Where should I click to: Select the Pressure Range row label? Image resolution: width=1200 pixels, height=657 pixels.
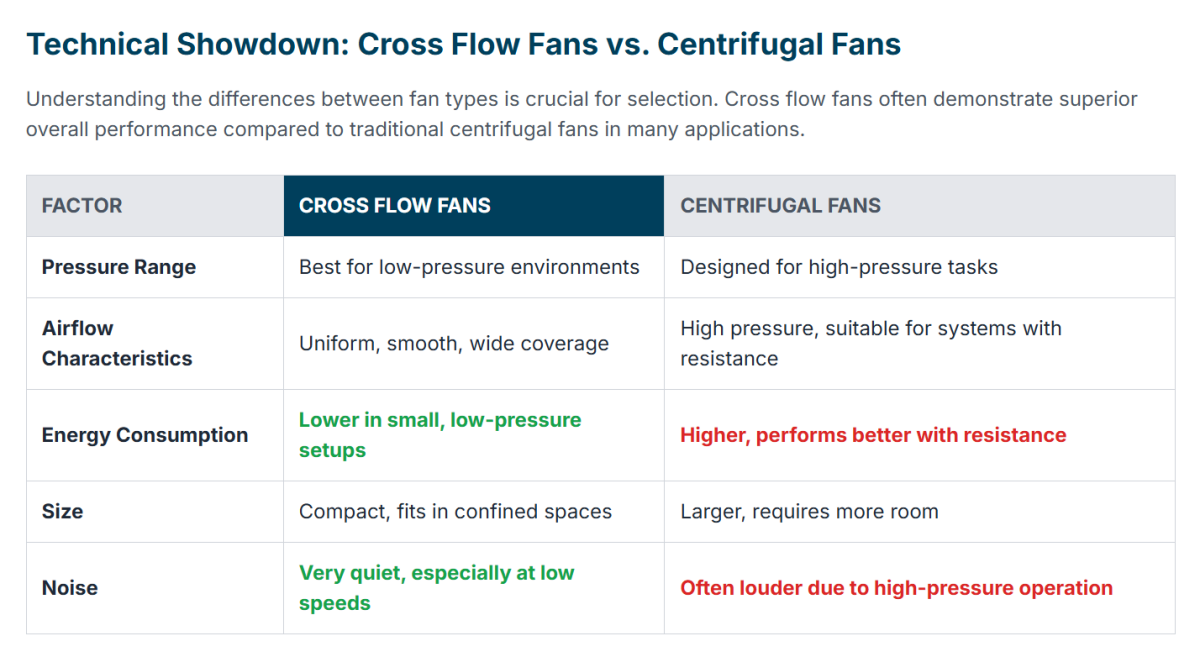(119, 267)
